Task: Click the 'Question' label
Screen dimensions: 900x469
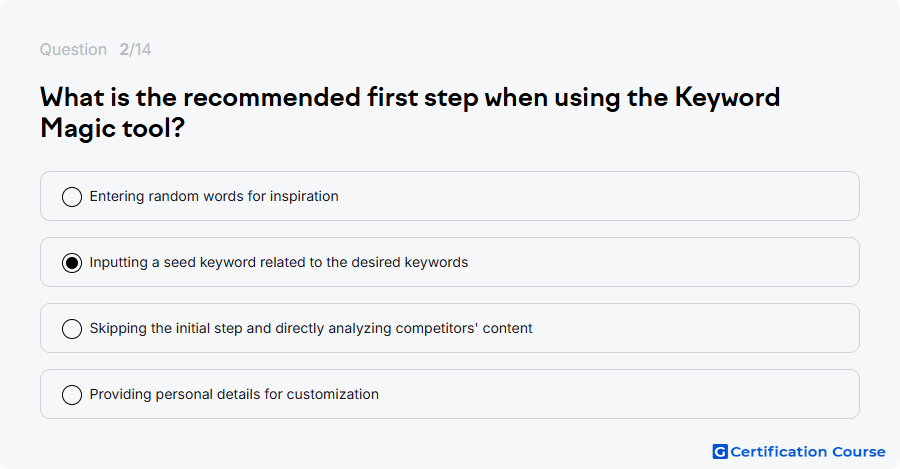Action: coord(73,49)
